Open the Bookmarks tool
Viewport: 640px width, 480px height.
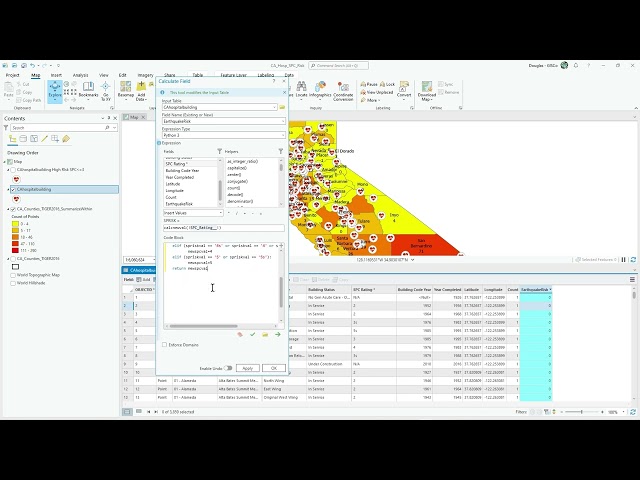click(x=88, y=90)
